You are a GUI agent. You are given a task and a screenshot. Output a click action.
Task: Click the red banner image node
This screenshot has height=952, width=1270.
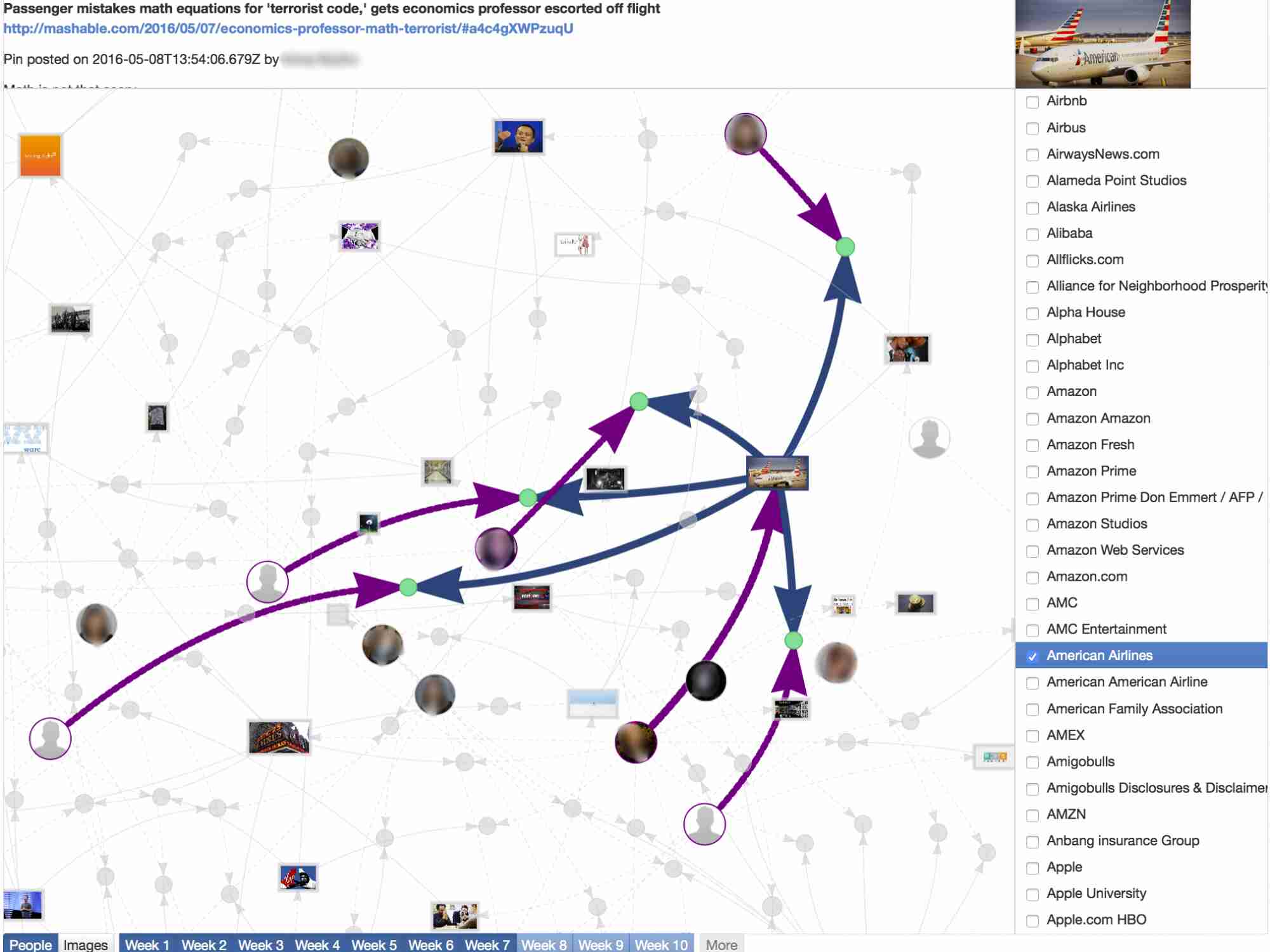tap(531, 597)
